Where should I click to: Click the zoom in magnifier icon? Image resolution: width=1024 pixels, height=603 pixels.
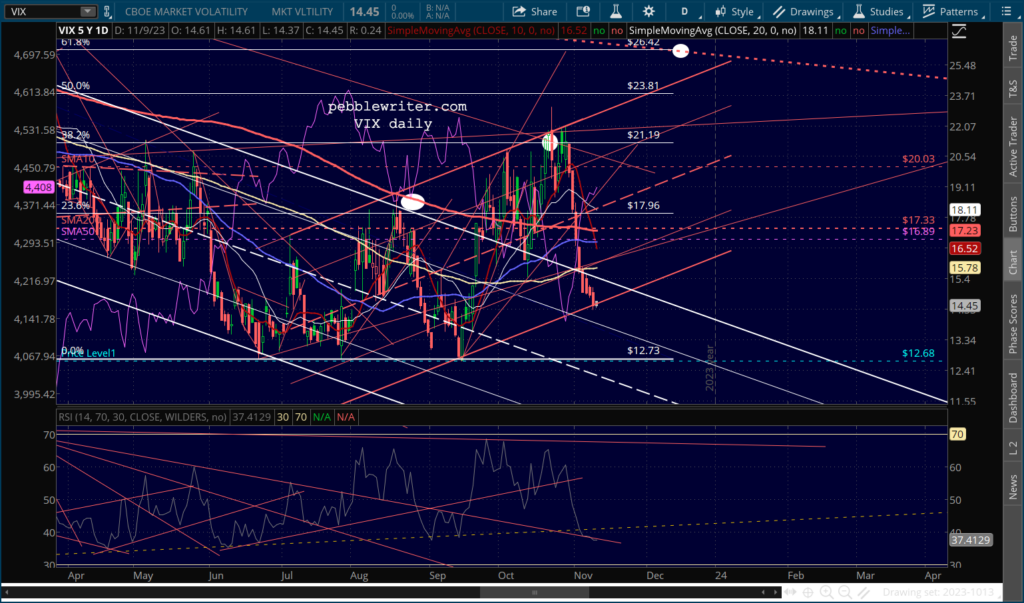pos(826,593)
